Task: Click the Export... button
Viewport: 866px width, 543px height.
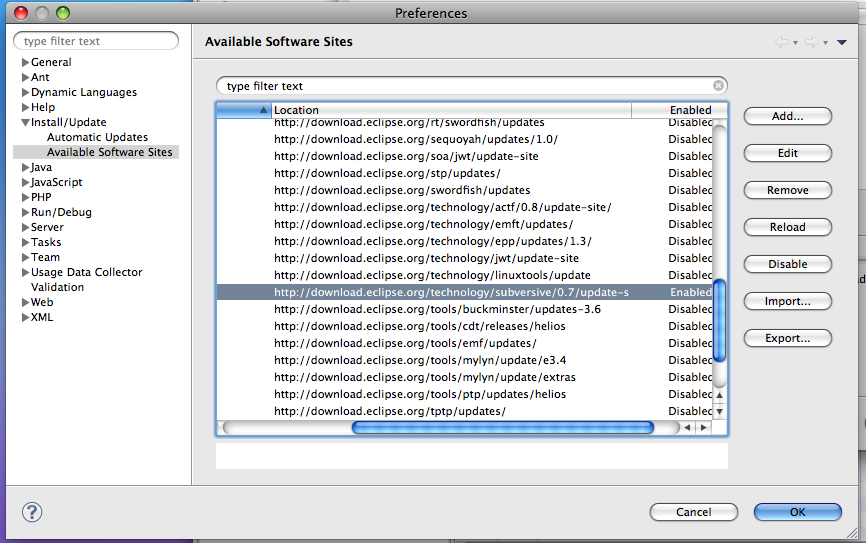Action: coord(787,338)
